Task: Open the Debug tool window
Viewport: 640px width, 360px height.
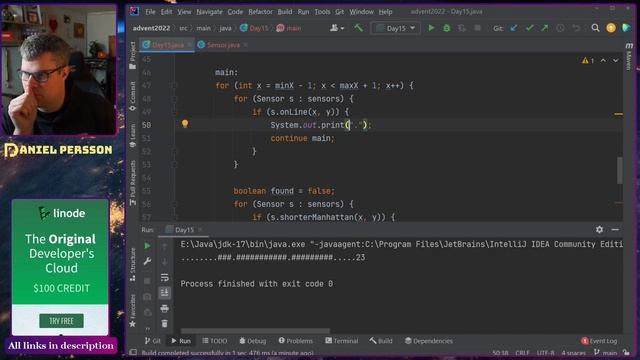Action: click(x=253, y=341)
